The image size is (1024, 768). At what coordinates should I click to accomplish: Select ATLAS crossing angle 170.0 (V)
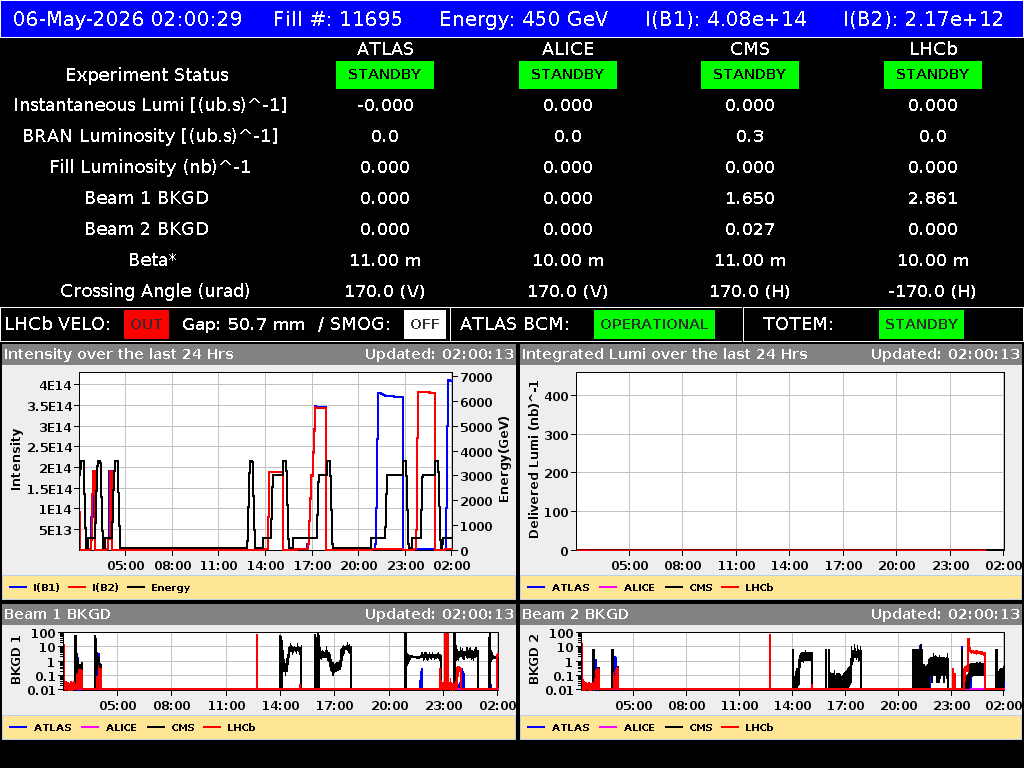(385, 291)
